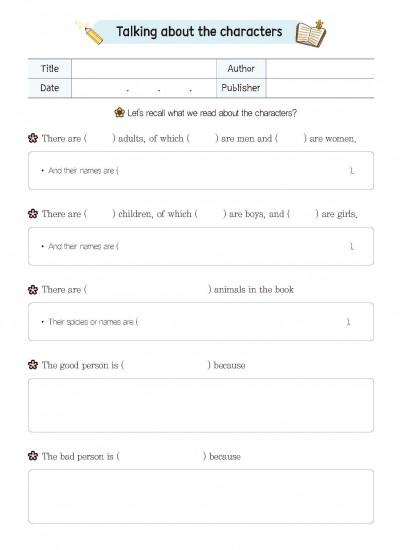This screenshot has width=400, height=550.
Task: Click the blank for number of boys
Action: [211, 214]
